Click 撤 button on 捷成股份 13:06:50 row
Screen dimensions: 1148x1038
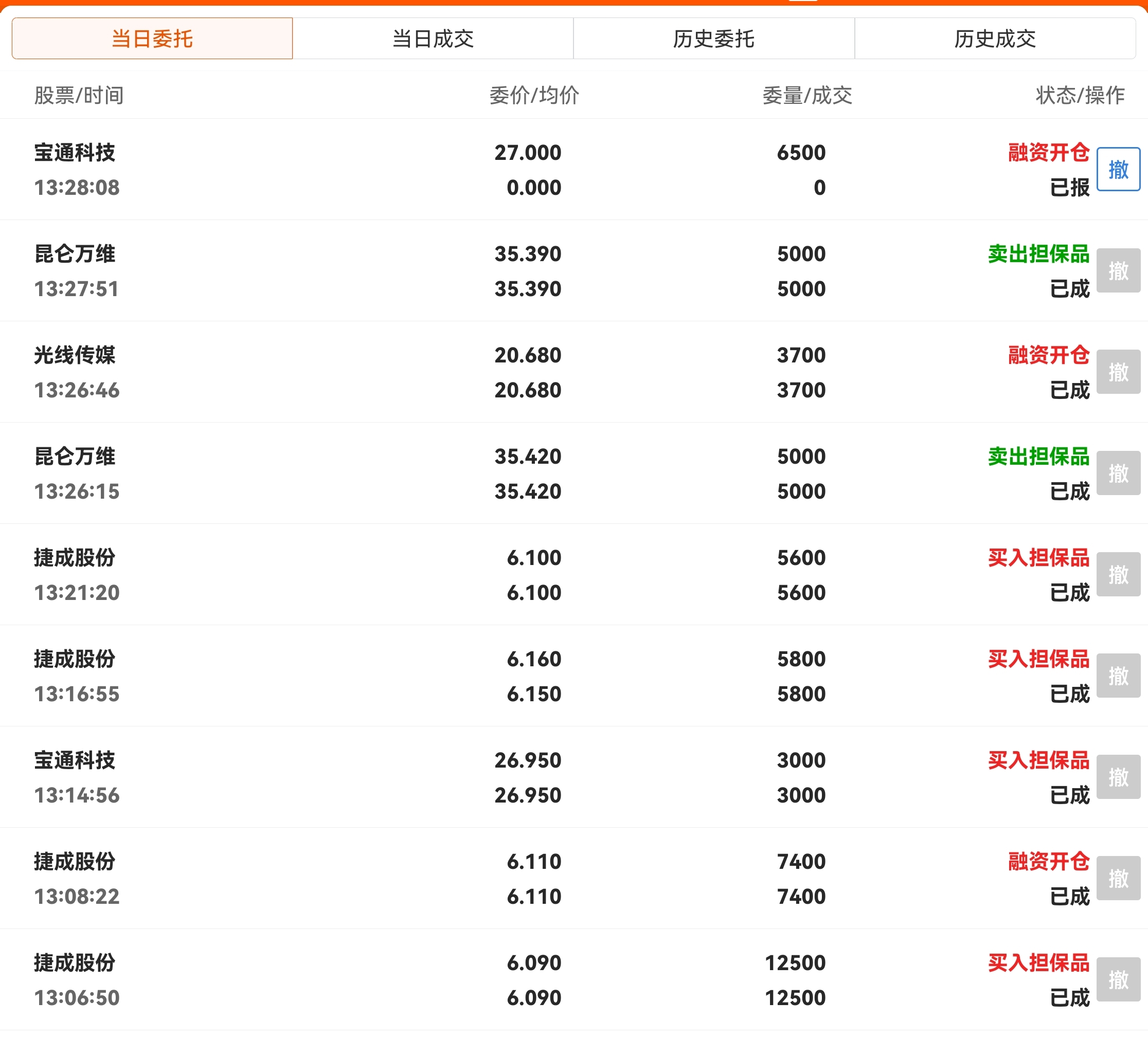point(1118,979)
